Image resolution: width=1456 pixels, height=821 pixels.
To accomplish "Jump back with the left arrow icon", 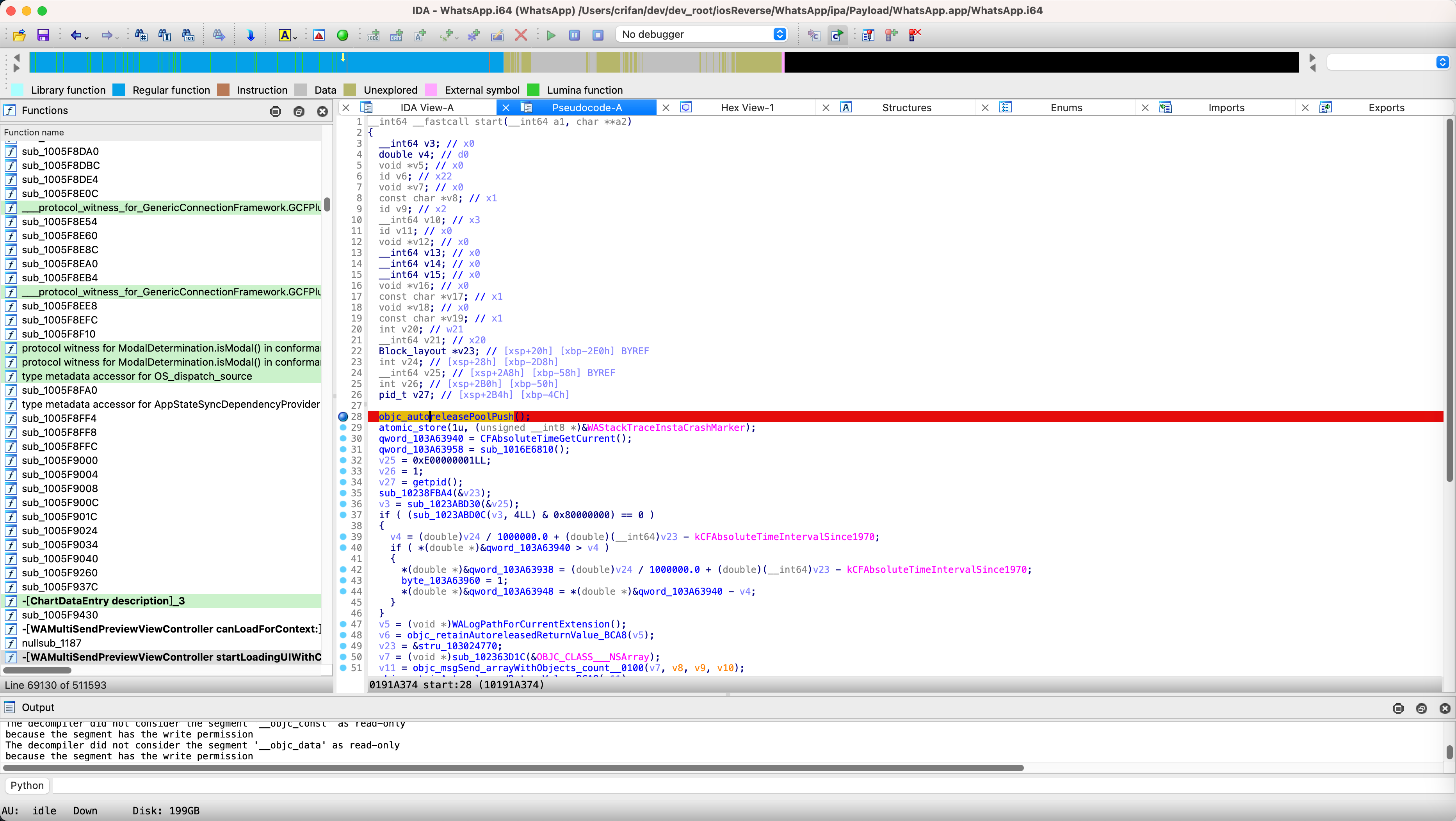I will click(76, 35).
